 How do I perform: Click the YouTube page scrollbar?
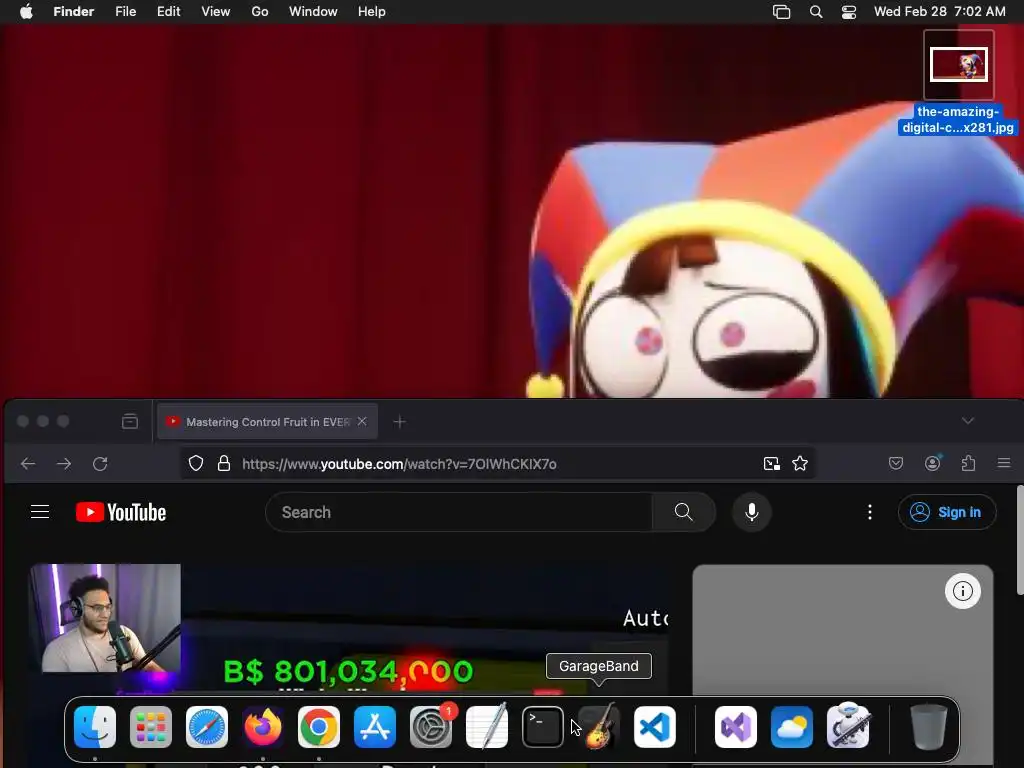point(1020,540)
